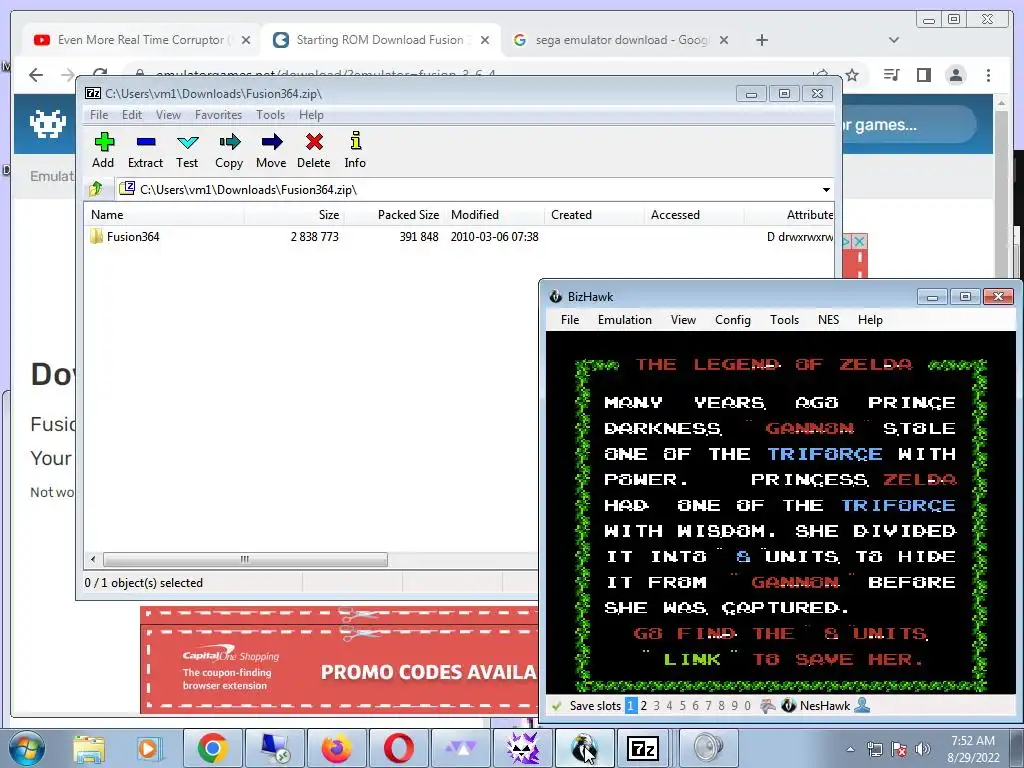Image resolution: width=1024 pixels, height=768 pixels.
Task: Open a new Chrome tab
Action: tap(761, 40)
